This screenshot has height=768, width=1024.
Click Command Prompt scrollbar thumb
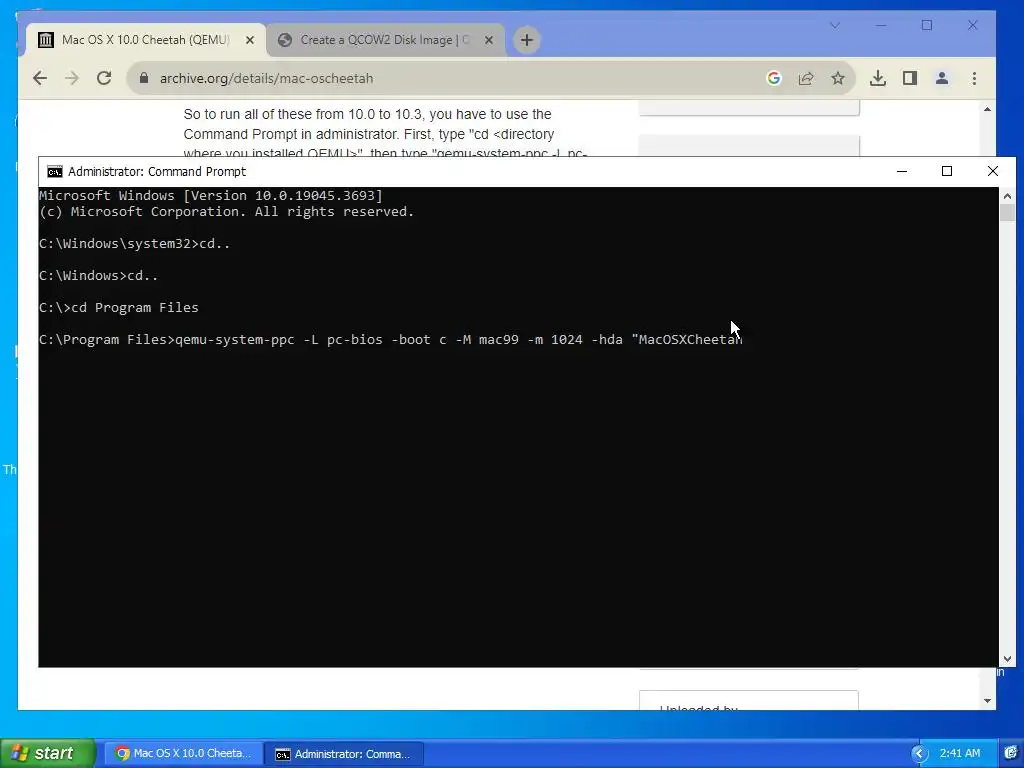click(1007, 213)
